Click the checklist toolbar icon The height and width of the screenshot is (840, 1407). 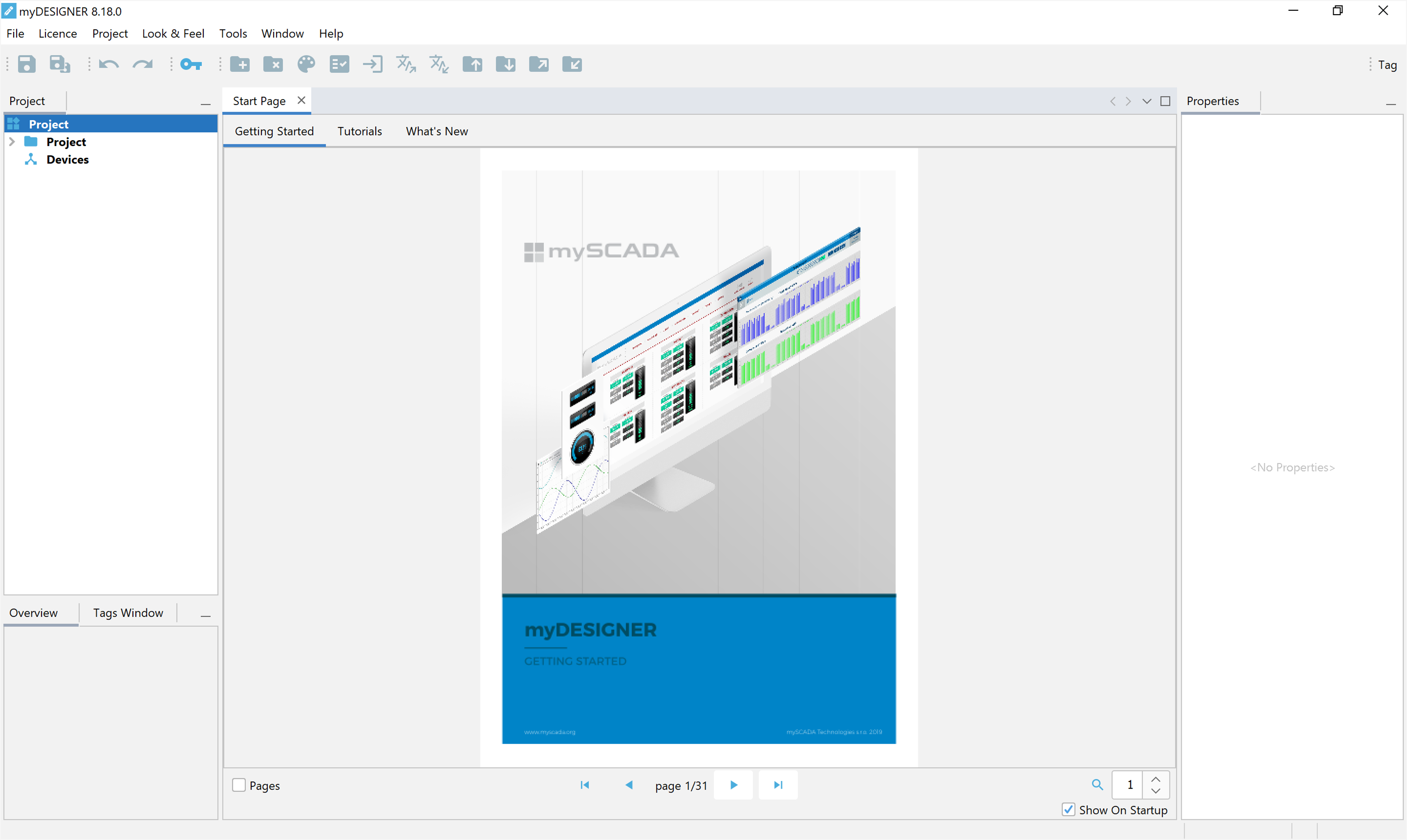[x=340, y=64]
